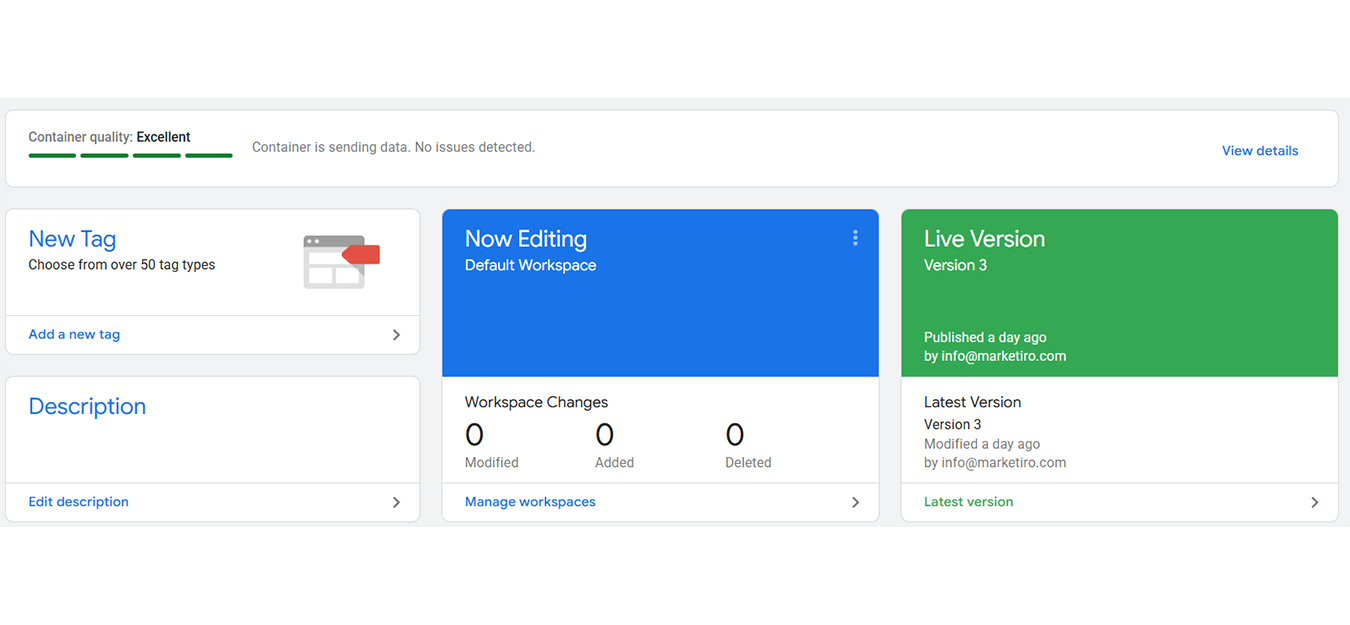Open the green Latest version link
Image resolution: width=1350 pixels, height=625 pixels.
click(x=968, y=502)
